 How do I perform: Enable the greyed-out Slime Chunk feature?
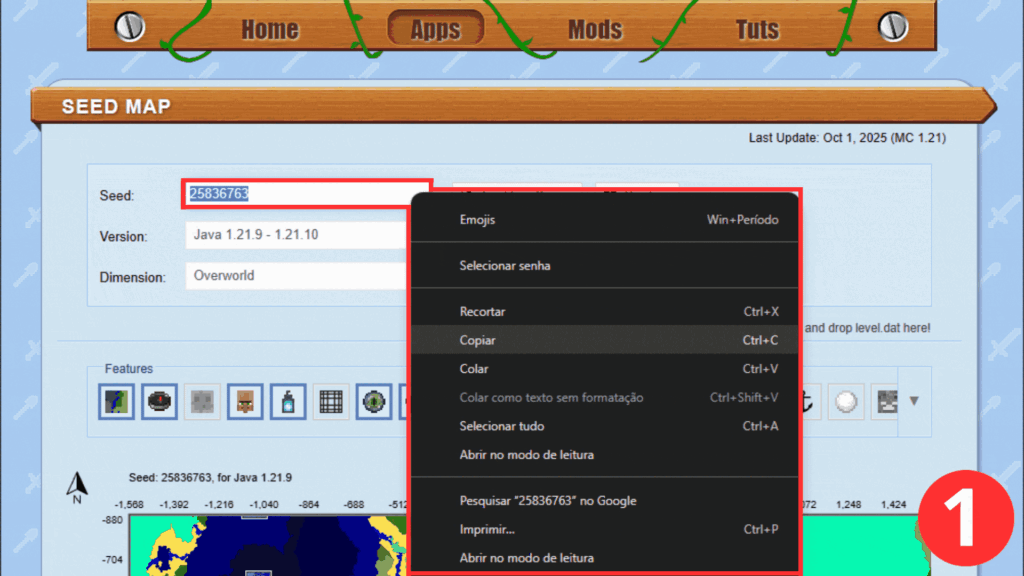[202, 402]
